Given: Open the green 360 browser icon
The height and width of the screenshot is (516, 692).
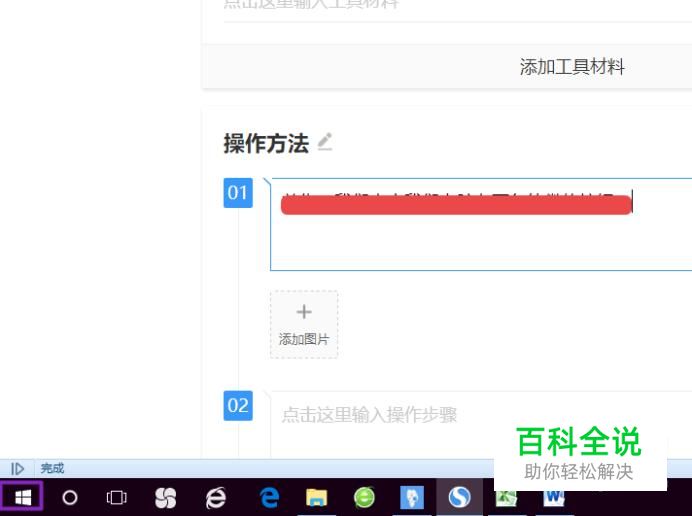Looking at the screenshot, I should pyautogui.click(x=365, y=497).
